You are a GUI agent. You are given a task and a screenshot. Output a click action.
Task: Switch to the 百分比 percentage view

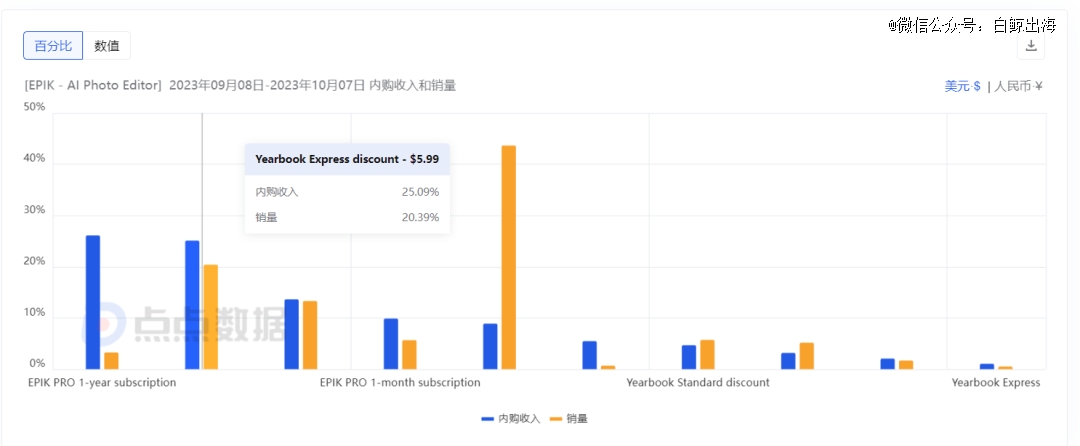[x=53, y=46]
